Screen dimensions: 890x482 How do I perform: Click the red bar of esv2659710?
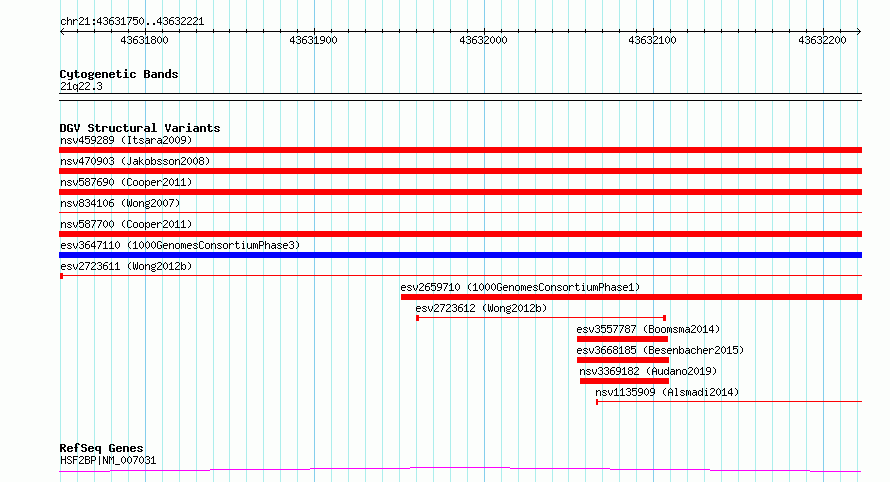coord(631,297)
